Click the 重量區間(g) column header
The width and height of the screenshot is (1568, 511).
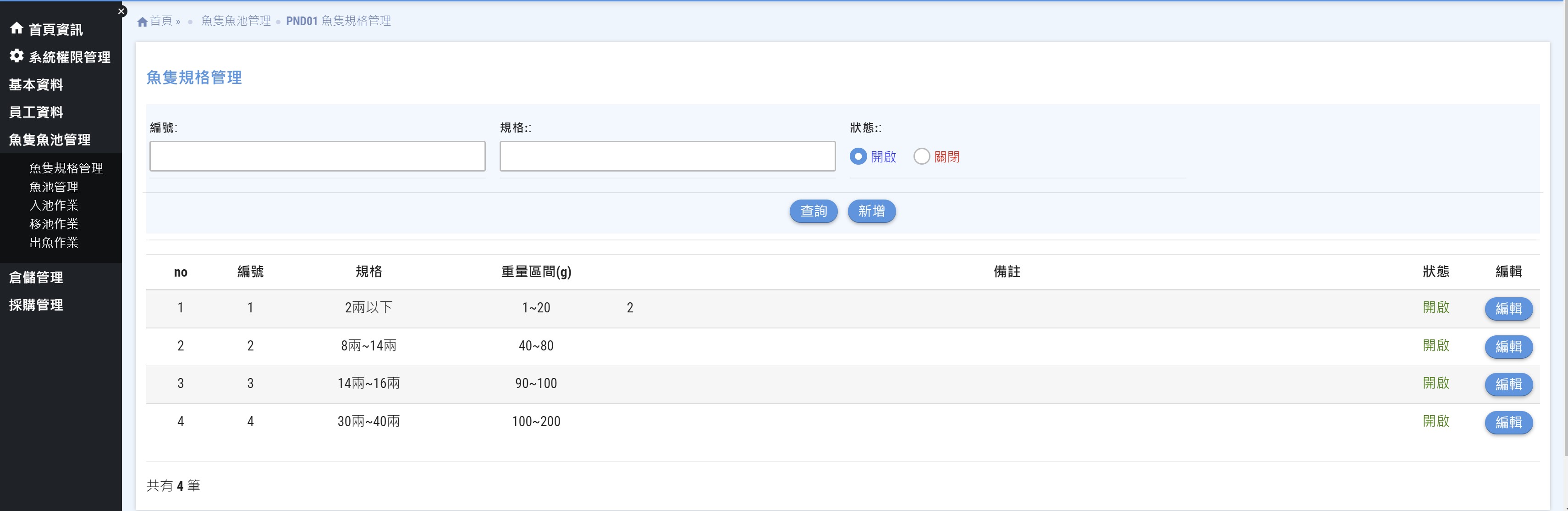[x=536, y=272]
